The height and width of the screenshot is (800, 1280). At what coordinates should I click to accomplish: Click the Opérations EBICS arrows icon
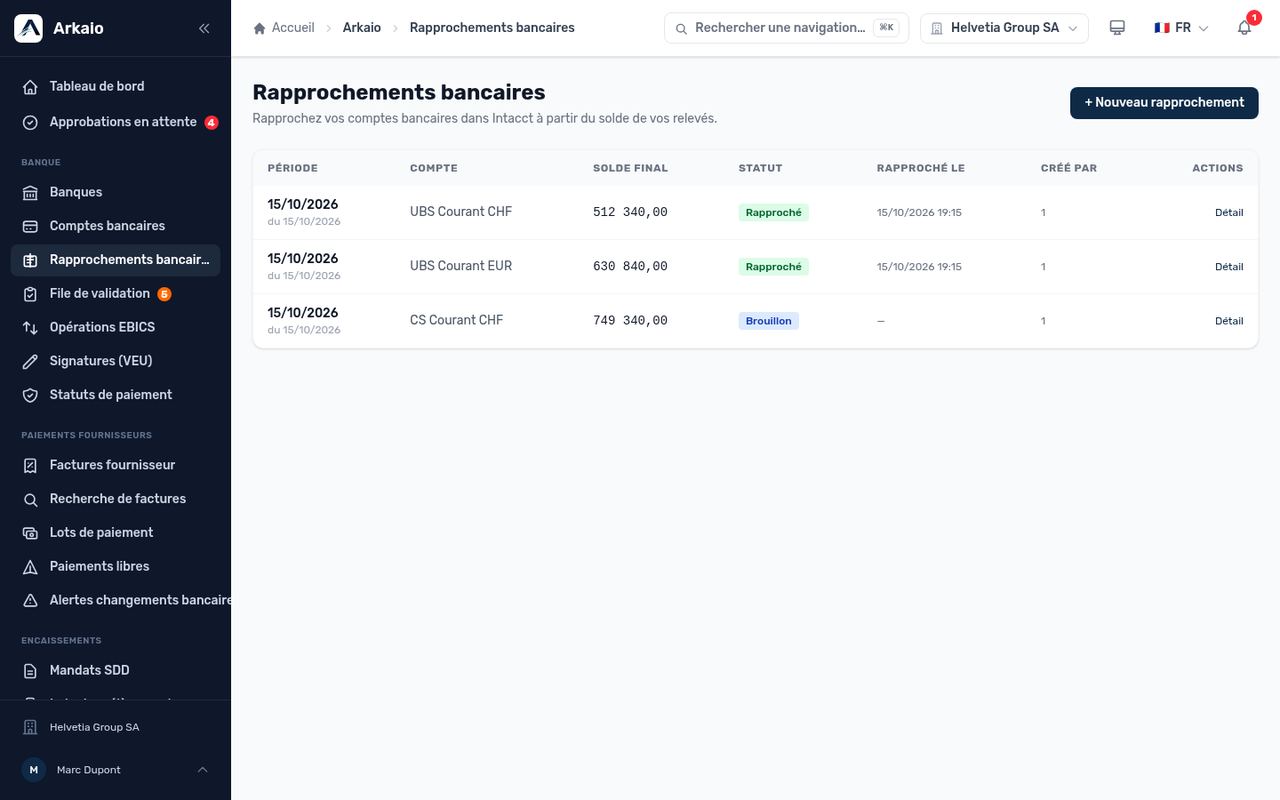[x=30, y=327]
